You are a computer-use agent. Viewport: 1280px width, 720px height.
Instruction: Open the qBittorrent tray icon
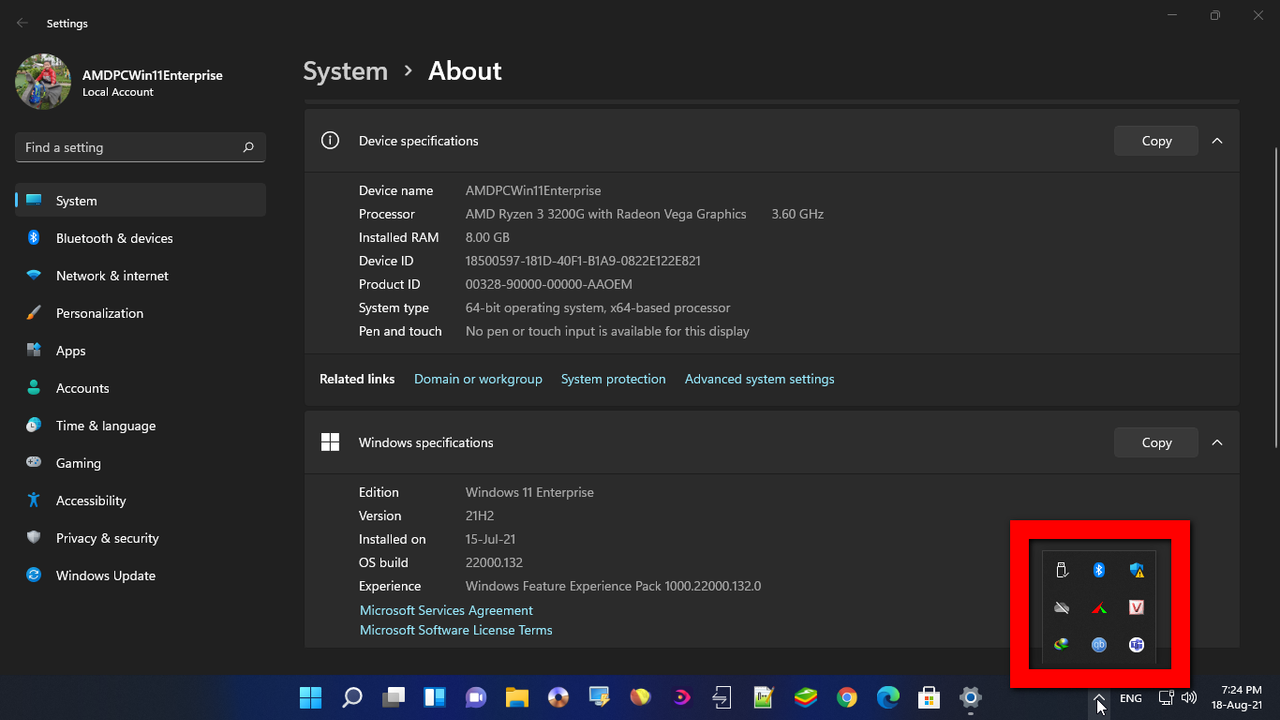[1099, 645]
